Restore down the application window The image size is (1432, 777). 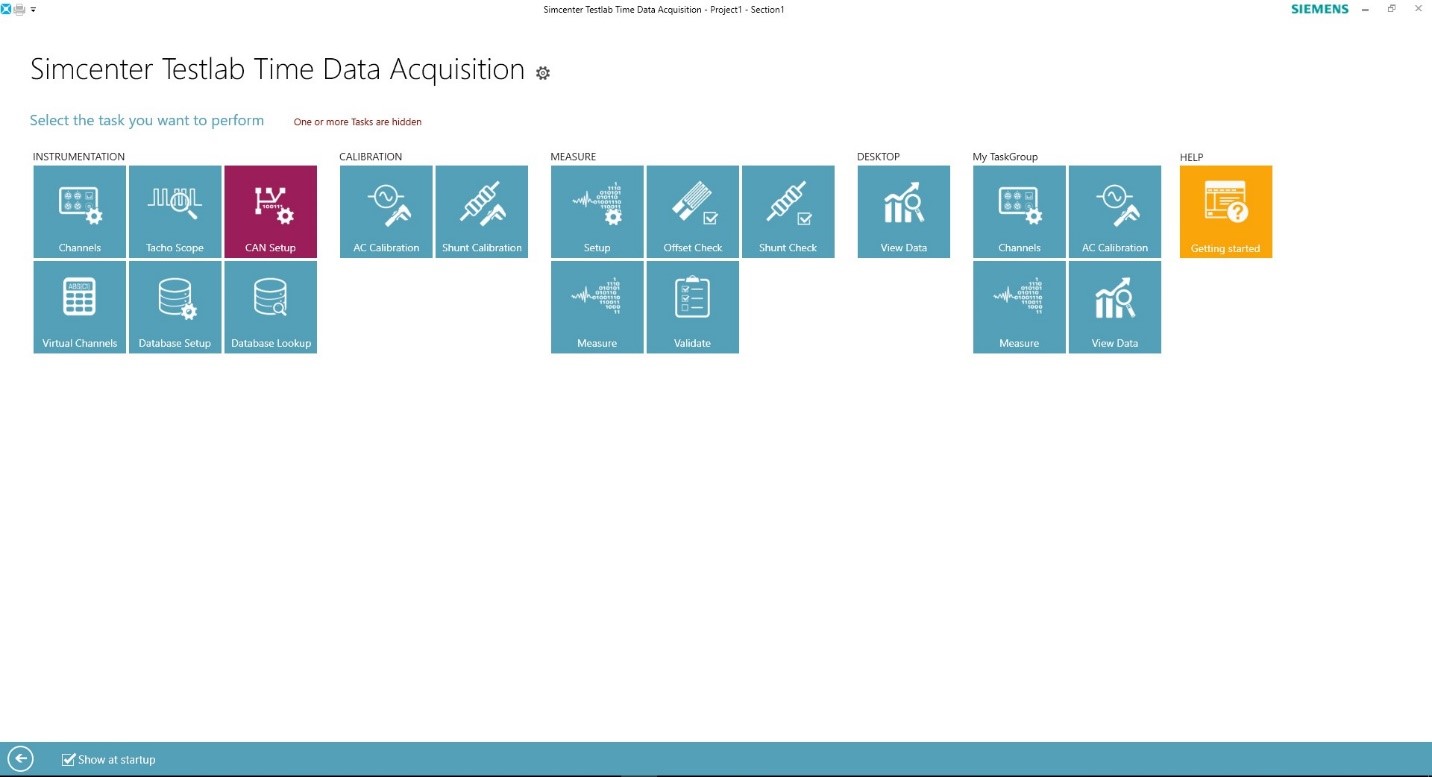coord(1392,9)
